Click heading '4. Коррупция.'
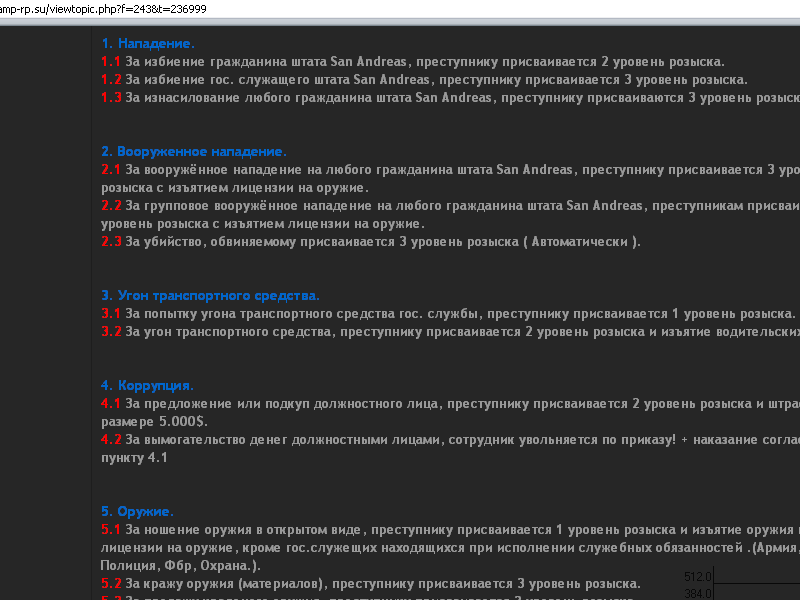The height and width of the screenshot is (600, 800). pos(147,385)
